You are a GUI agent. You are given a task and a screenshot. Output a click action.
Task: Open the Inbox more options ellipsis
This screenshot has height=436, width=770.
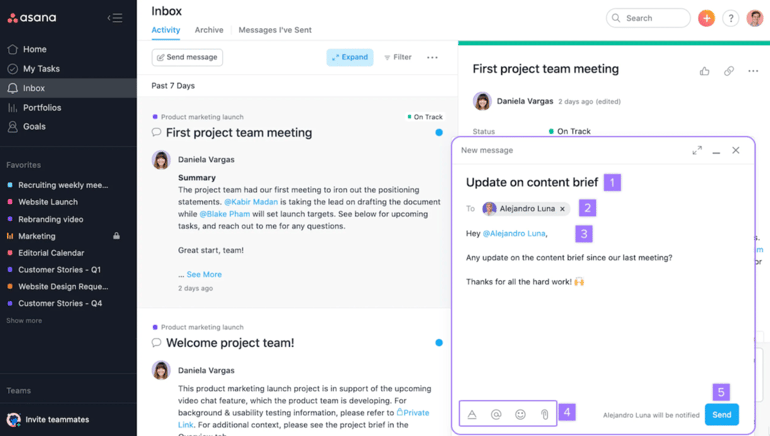[432, 57]
